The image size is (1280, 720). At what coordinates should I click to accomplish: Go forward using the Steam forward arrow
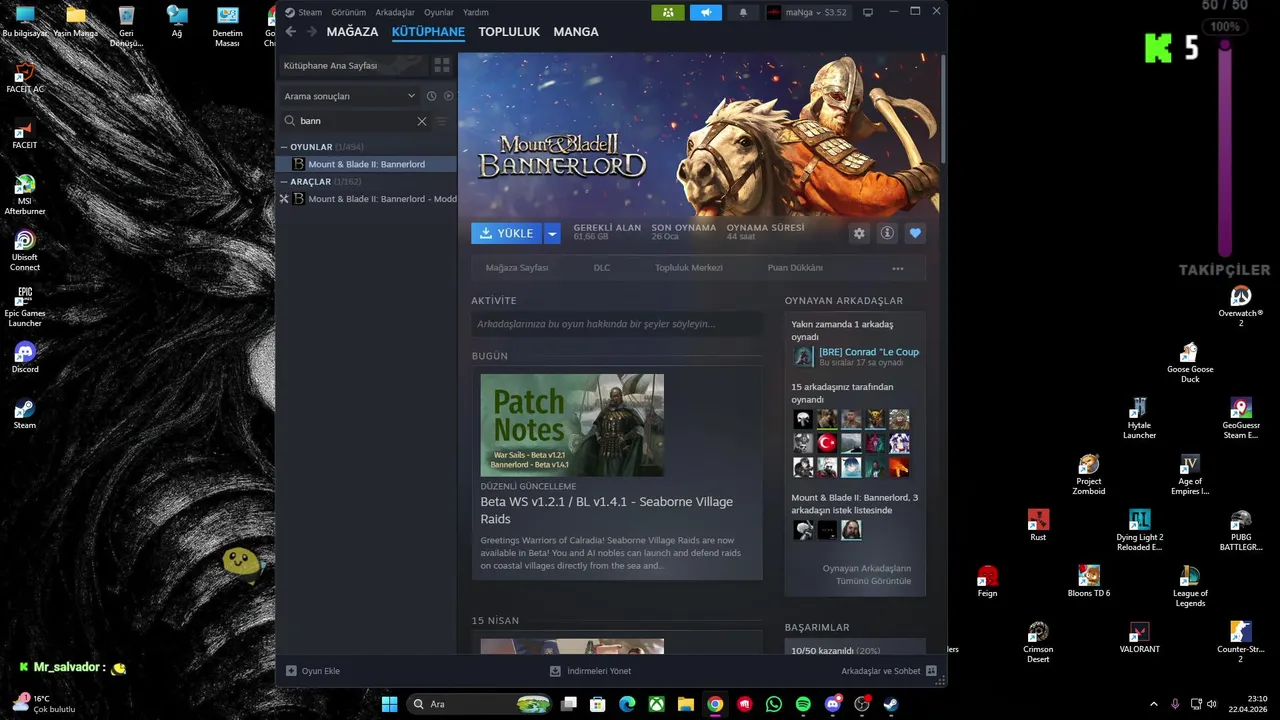point(311,32)
